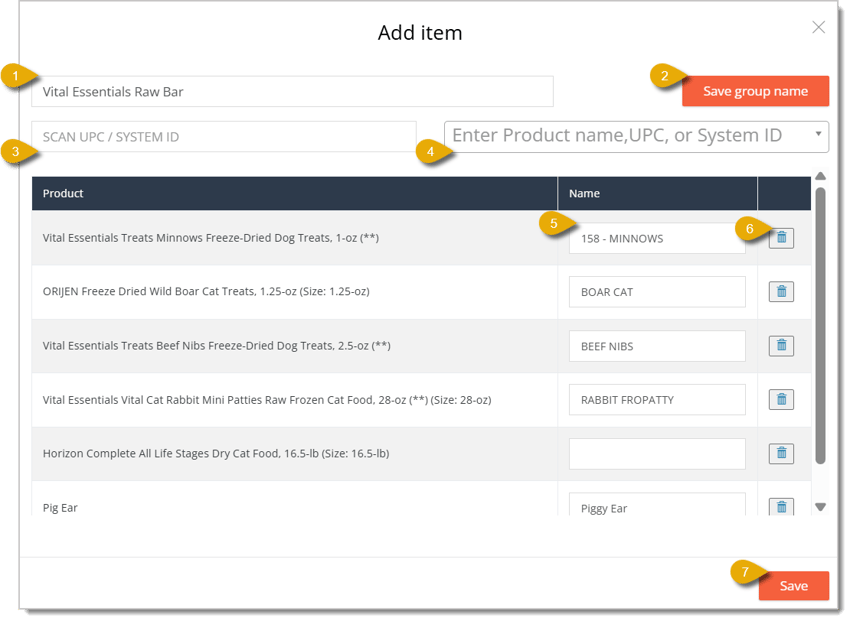Remove the Beef Nibs Dog Treats row
The height and width of the screenshot is (621, 850).
pyautogui.click(x=781, y=346)
